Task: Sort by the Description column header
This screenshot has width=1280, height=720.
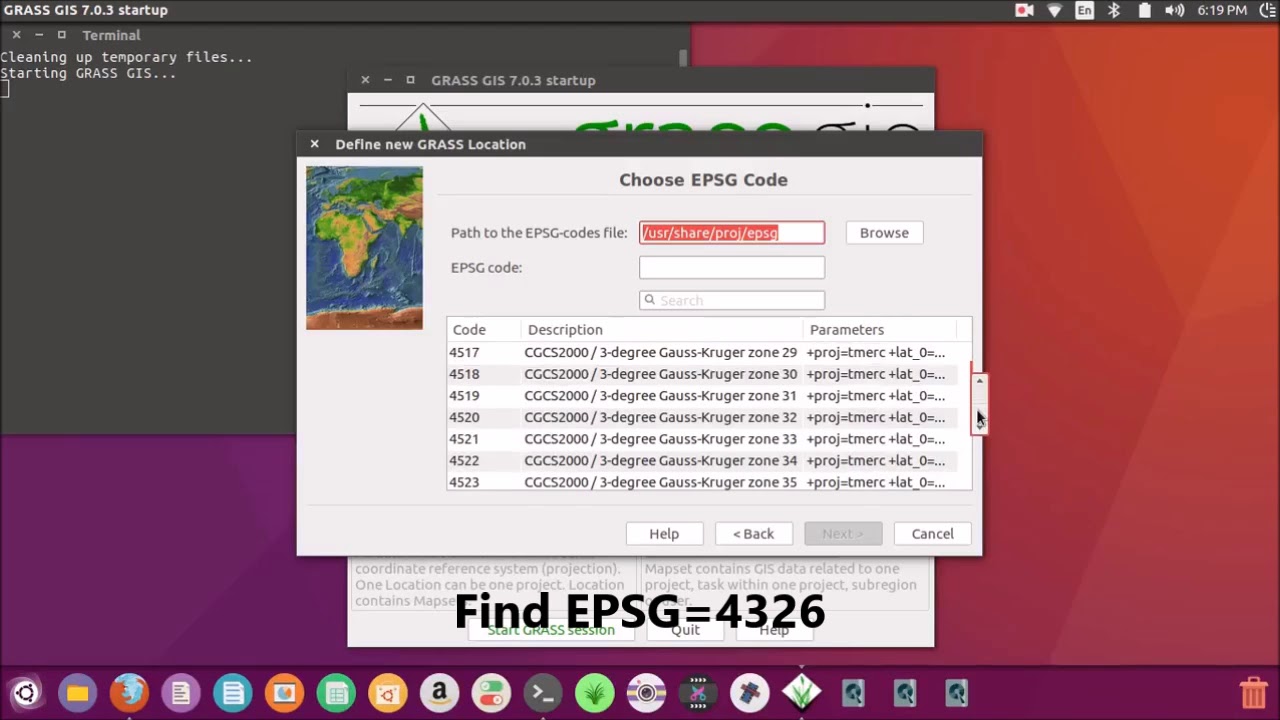Action: (x=662, y=330)
